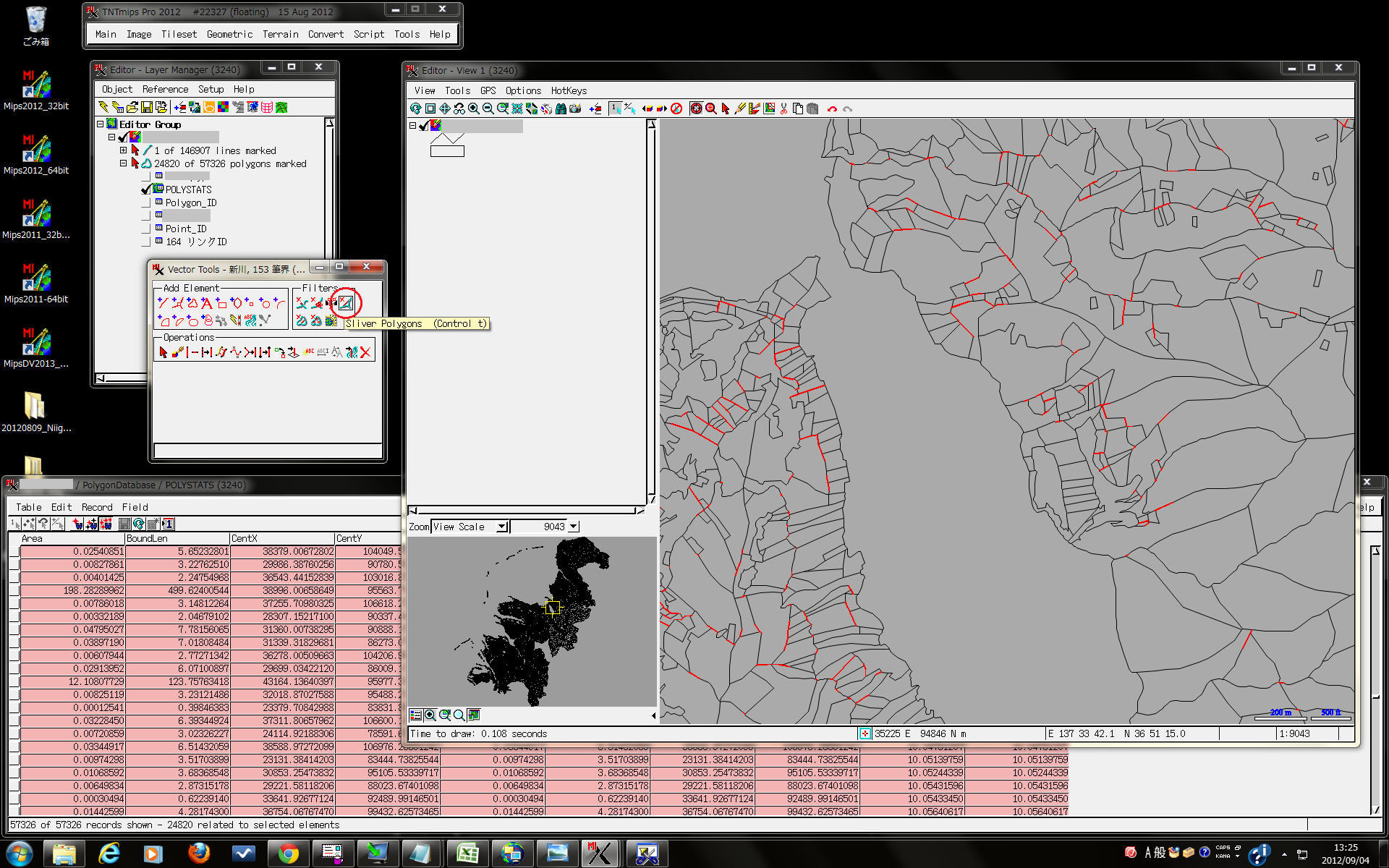
Task: Expand the '1 of 146907 lines marked' node
Action: [x=124, y=150]
